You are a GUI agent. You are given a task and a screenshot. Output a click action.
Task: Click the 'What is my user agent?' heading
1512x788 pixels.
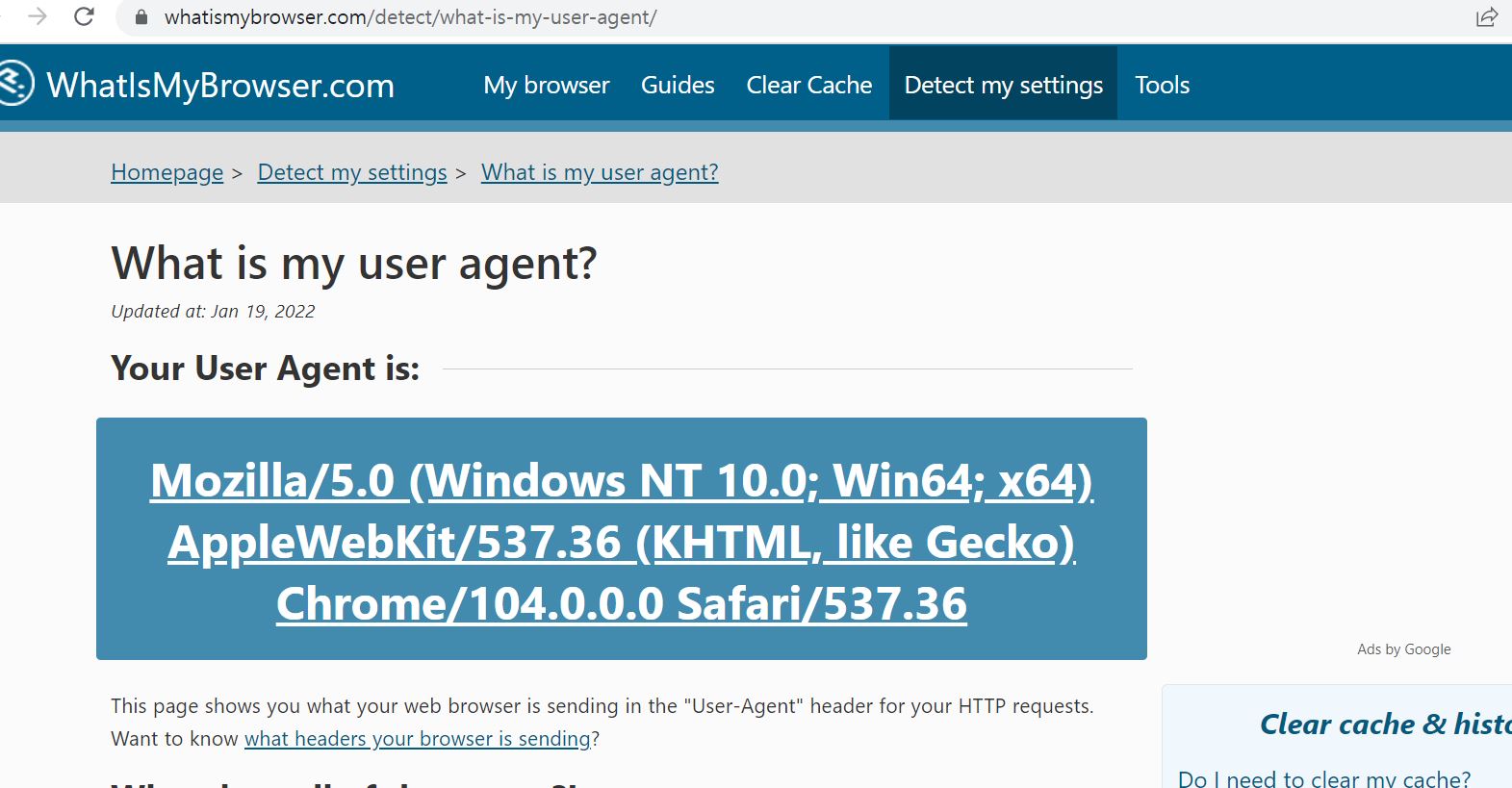point(354,263)
